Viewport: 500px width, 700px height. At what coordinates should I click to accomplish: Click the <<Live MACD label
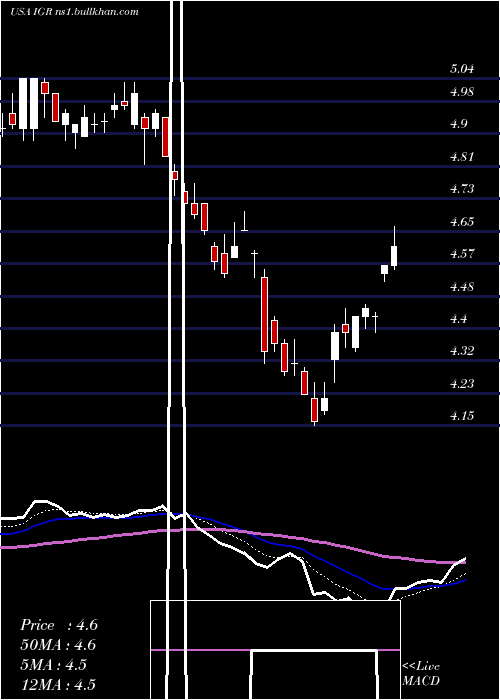pyautogui.click(x=421, y=674)
